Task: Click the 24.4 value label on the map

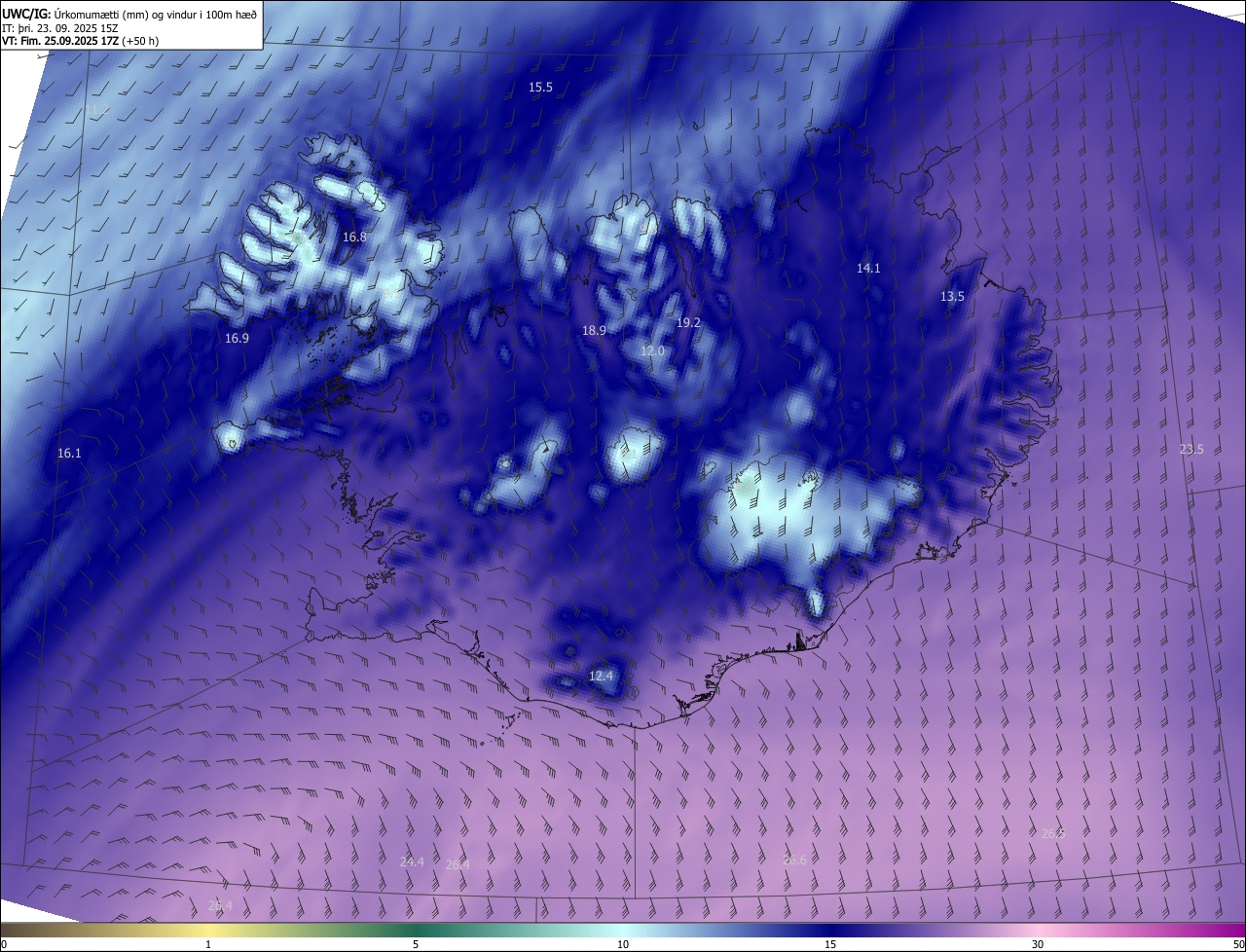Action: click(x=412, y=862)
